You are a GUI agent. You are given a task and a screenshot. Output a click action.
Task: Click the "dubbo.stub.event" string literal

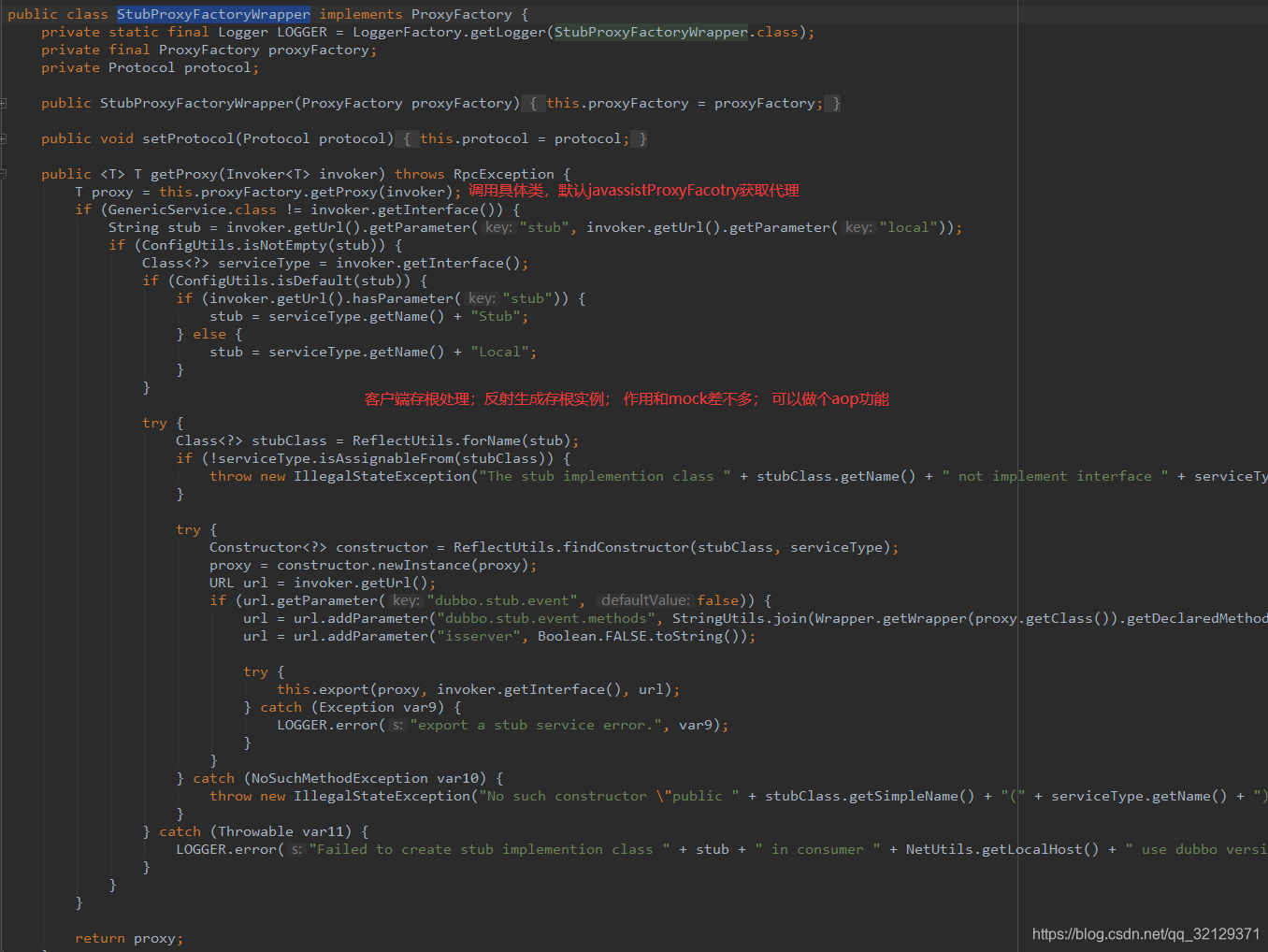[x=503, y=600]
